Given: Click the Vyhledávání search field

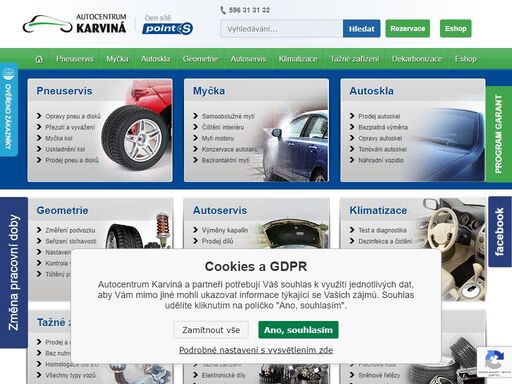Looking at the screenshot, I should coord(281,29).
